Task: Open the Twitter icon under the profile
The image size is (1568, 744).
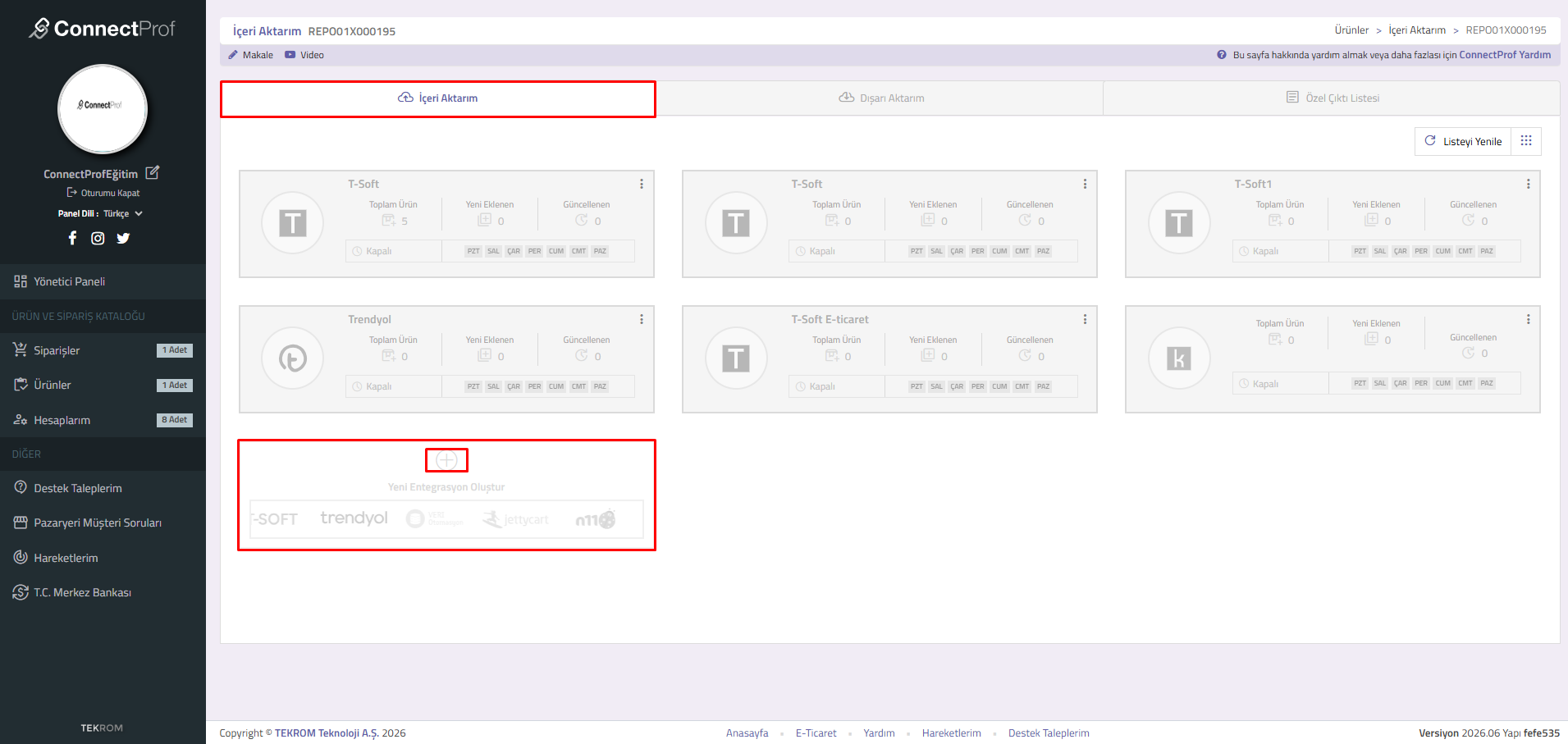Action: click(x=123, y=238)
